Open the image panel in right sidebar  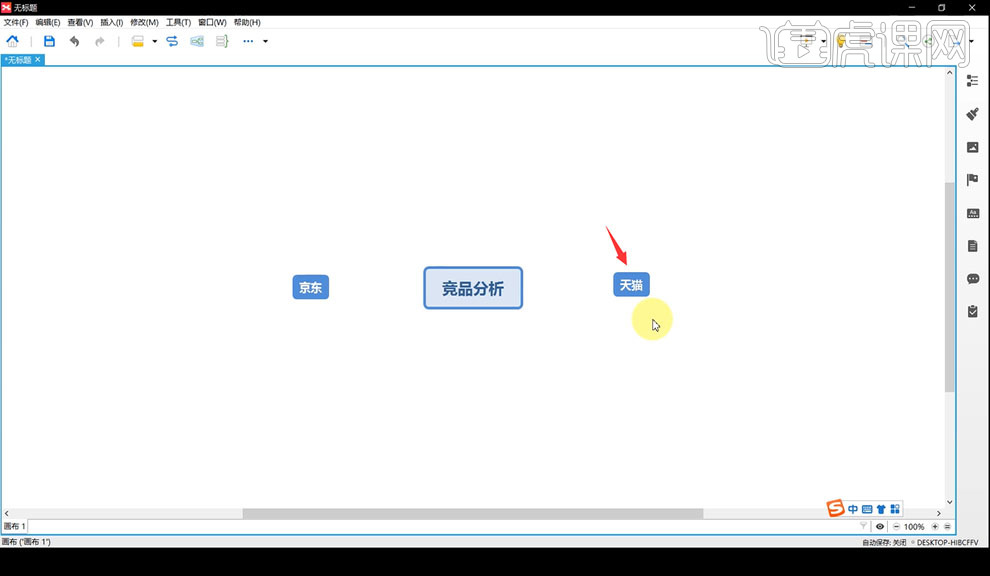pos(972,146)
